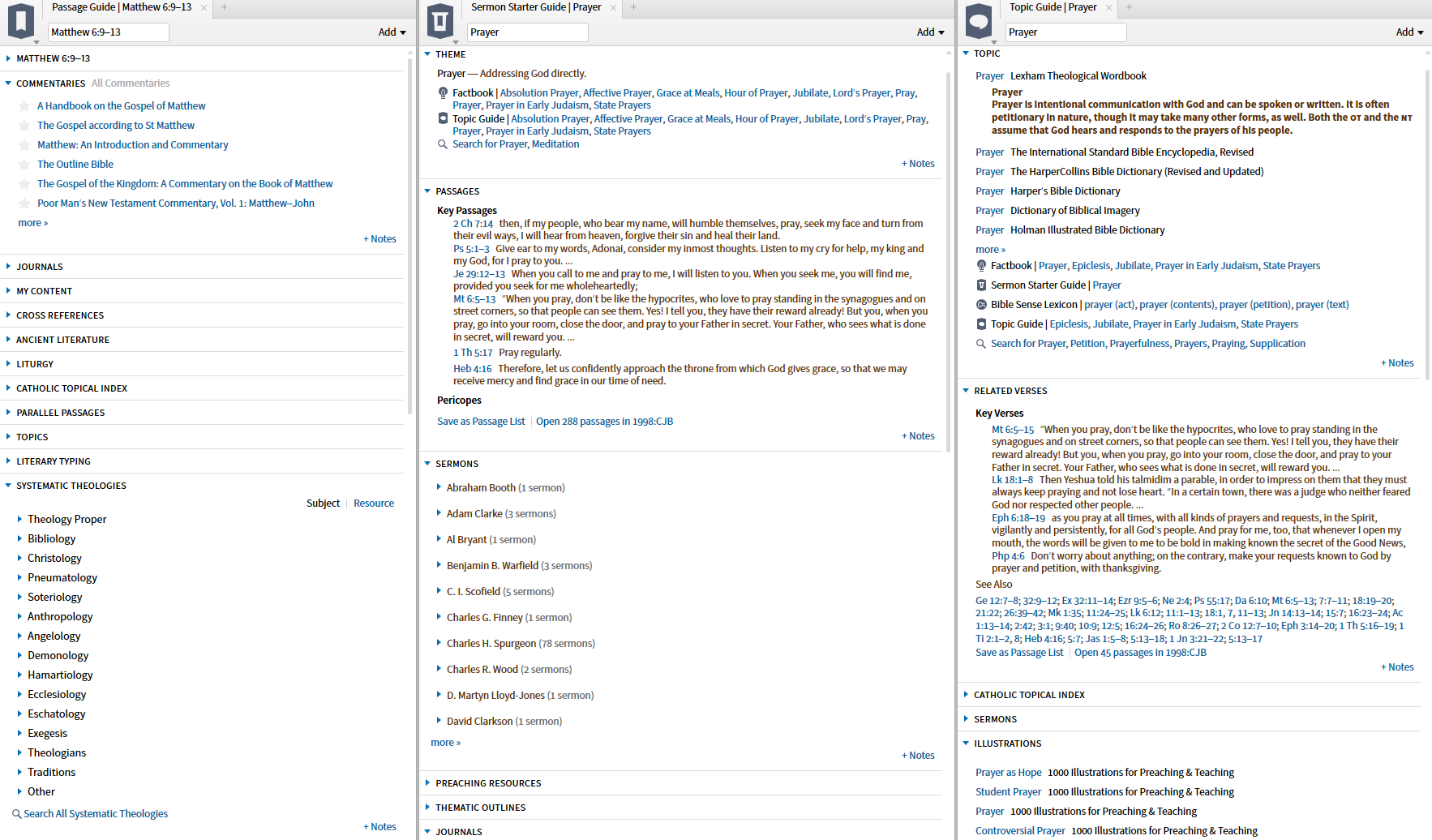This screenshot has width=1432, height=840.
Task: Expand the Ancient Literature section
Action: point(8,340)
